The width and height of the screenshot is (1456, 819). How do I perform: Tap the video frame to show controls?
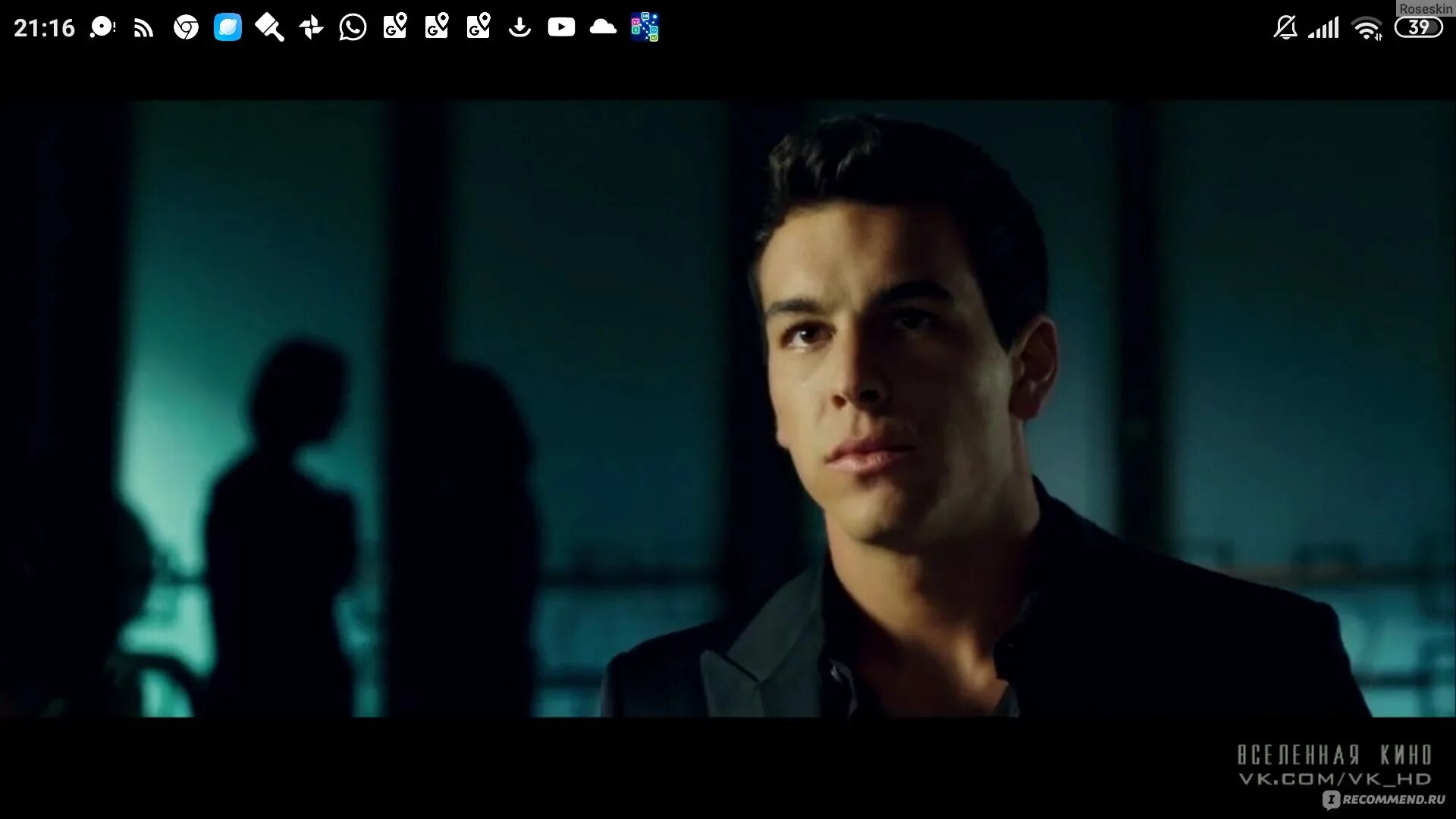(728, 409)
